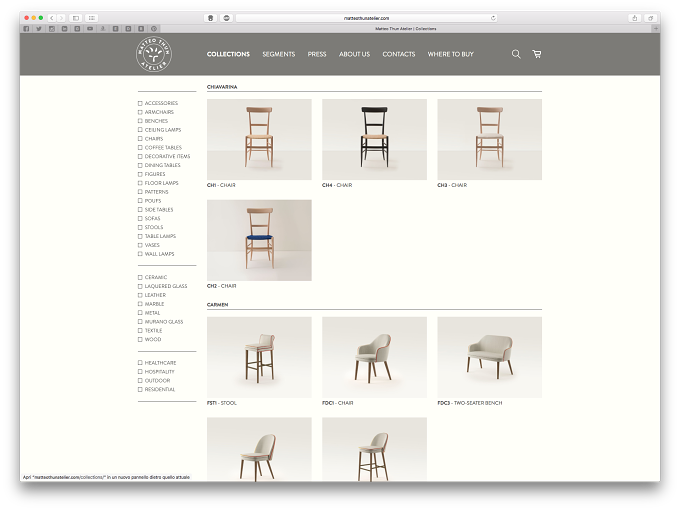Click the browser address bar field
This screenshot has height=510, width=680.
[366, 18]
